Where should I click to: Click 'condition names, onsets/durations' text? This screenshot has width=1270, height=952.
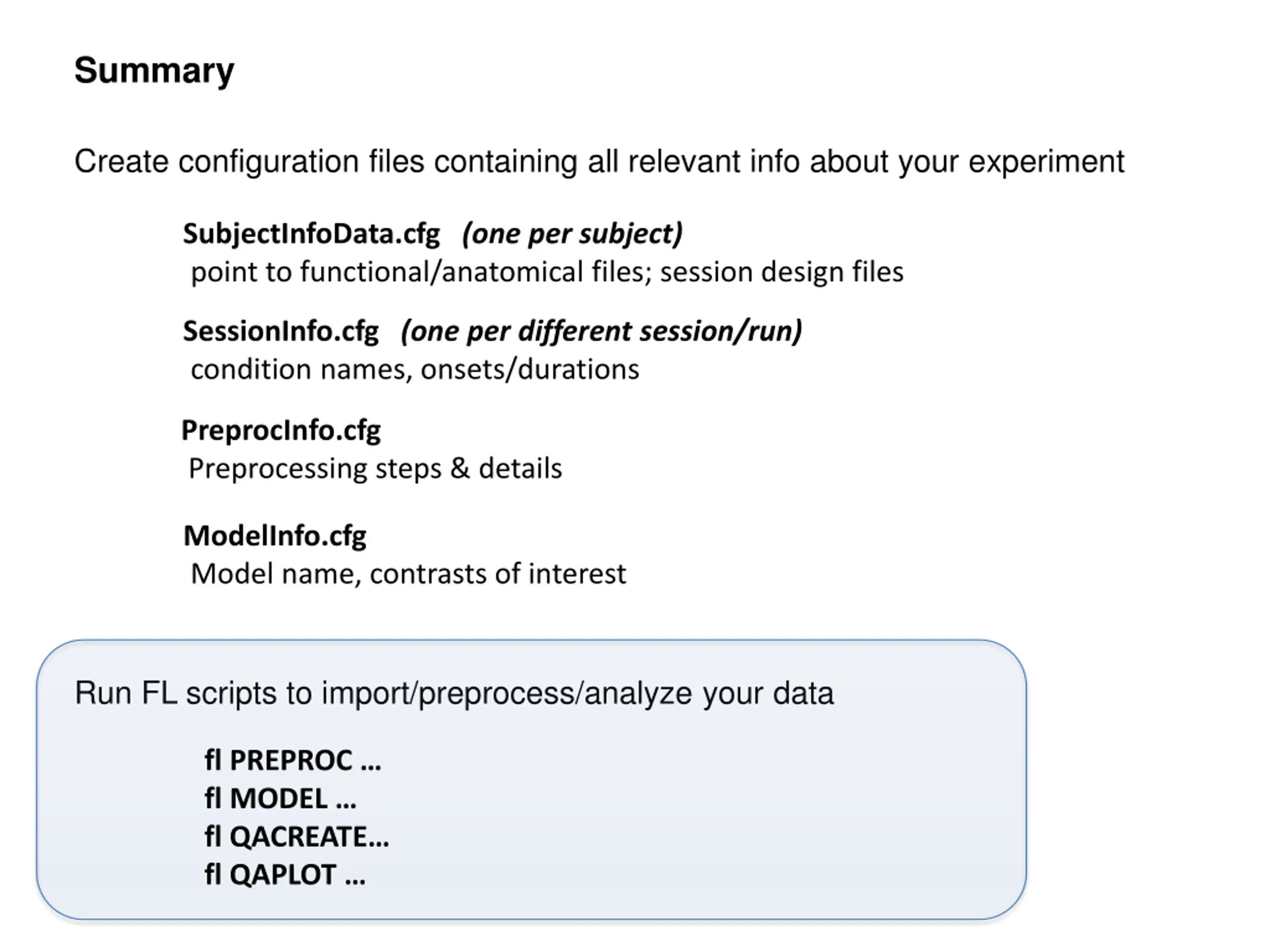(x=415, y=369)
